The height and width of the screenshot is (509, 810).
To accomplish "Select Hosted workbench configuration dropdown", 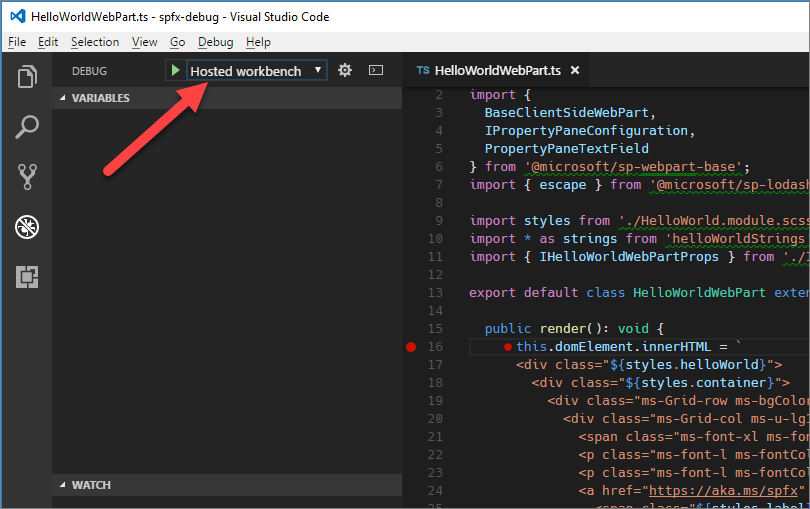I will pos(257,71).
